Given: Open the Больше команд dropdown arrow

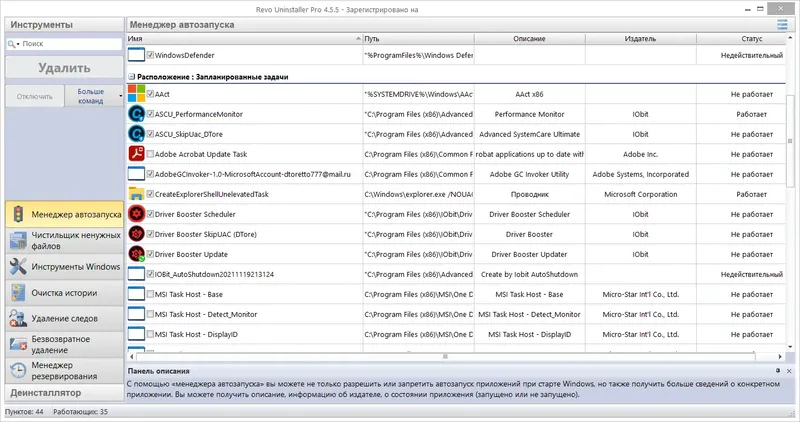Looking at the screenshot, I should point(120,96).
